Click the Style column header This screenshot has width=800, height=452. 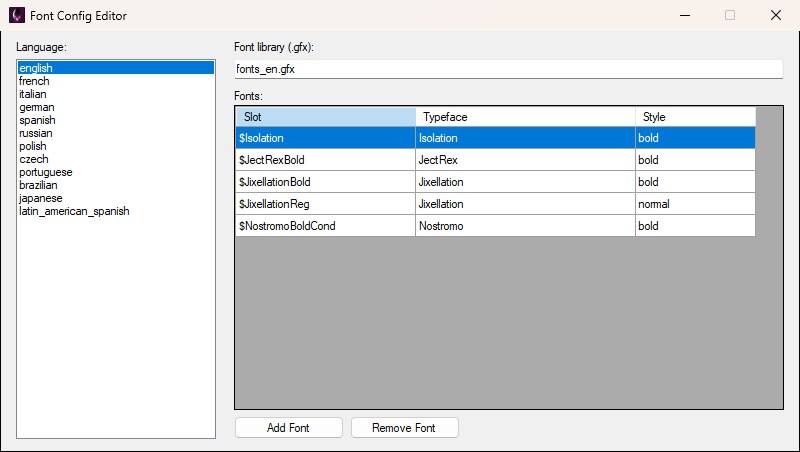coord(695,117)
